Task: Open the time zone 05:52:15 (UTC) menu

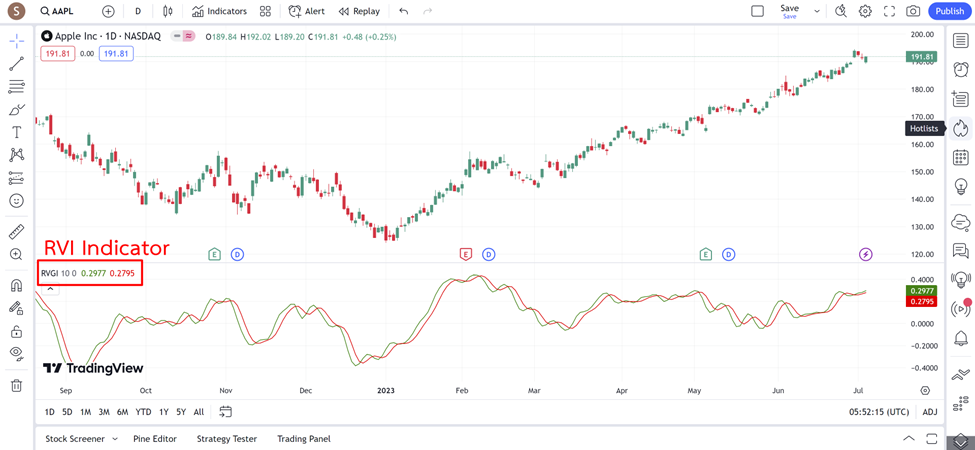Action: [879, 412]
